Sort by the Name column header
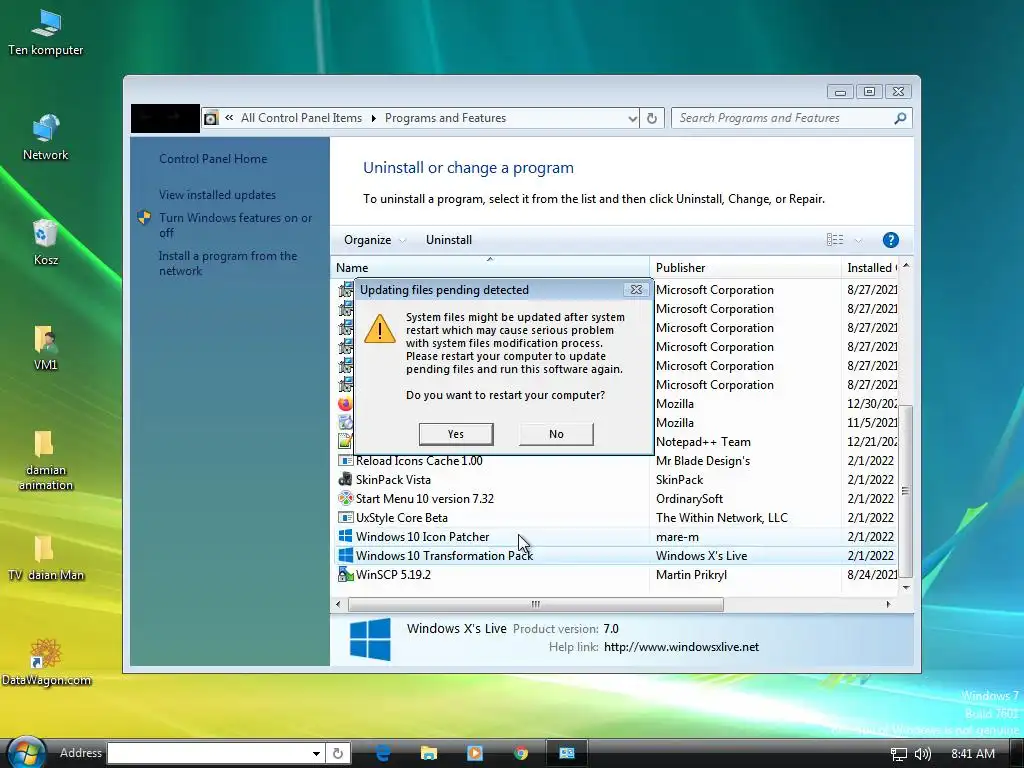The height and width of the screenshot is (768, 1024). pos(490,268)
